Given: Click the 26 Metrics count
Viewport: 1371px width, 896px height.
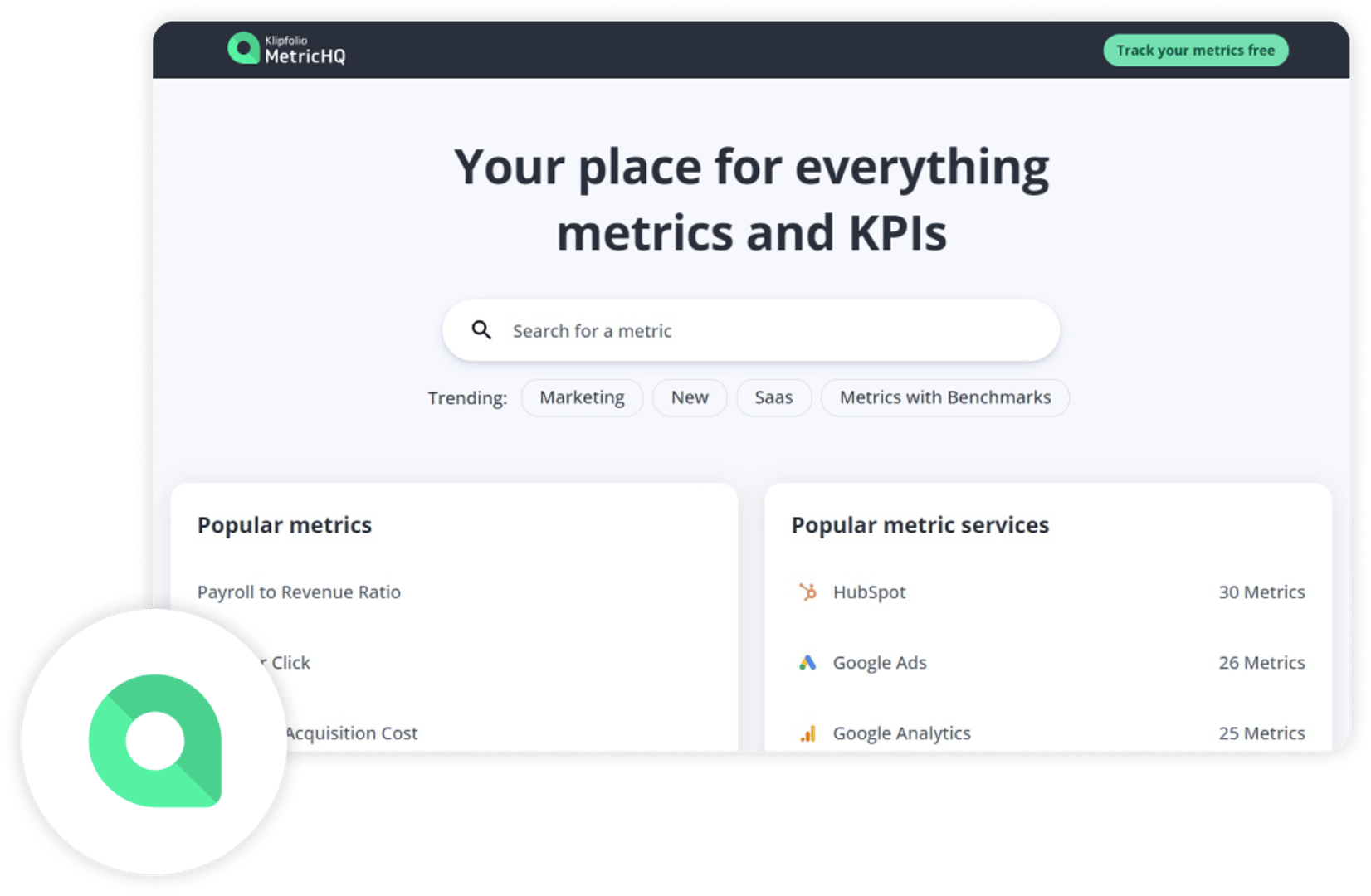Looking at the screenshot, I should pos(1261,662).
